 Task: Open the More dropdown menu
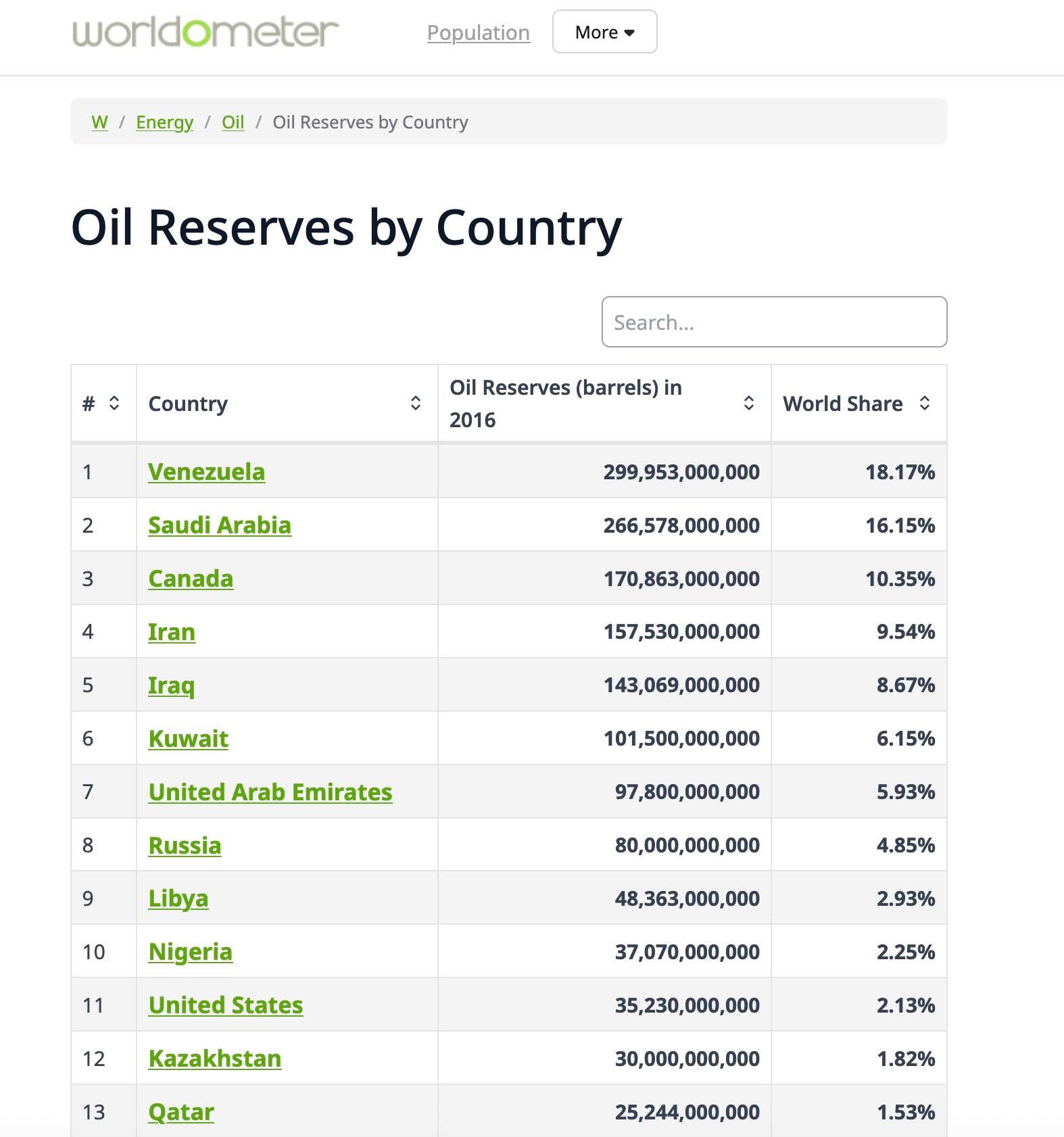(x=604, y=32)
